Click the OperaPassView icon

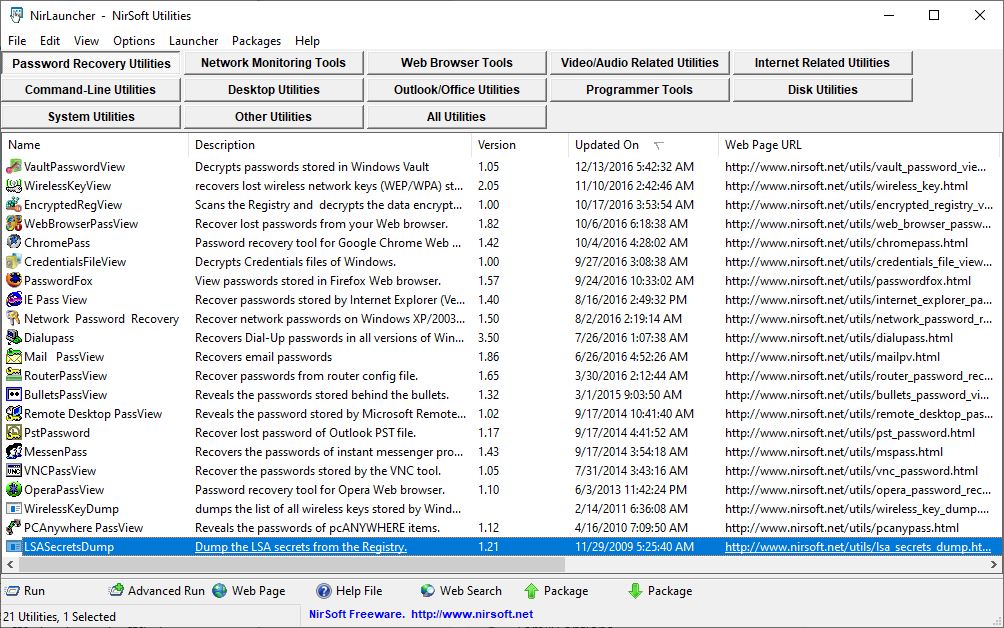point(13,490)
